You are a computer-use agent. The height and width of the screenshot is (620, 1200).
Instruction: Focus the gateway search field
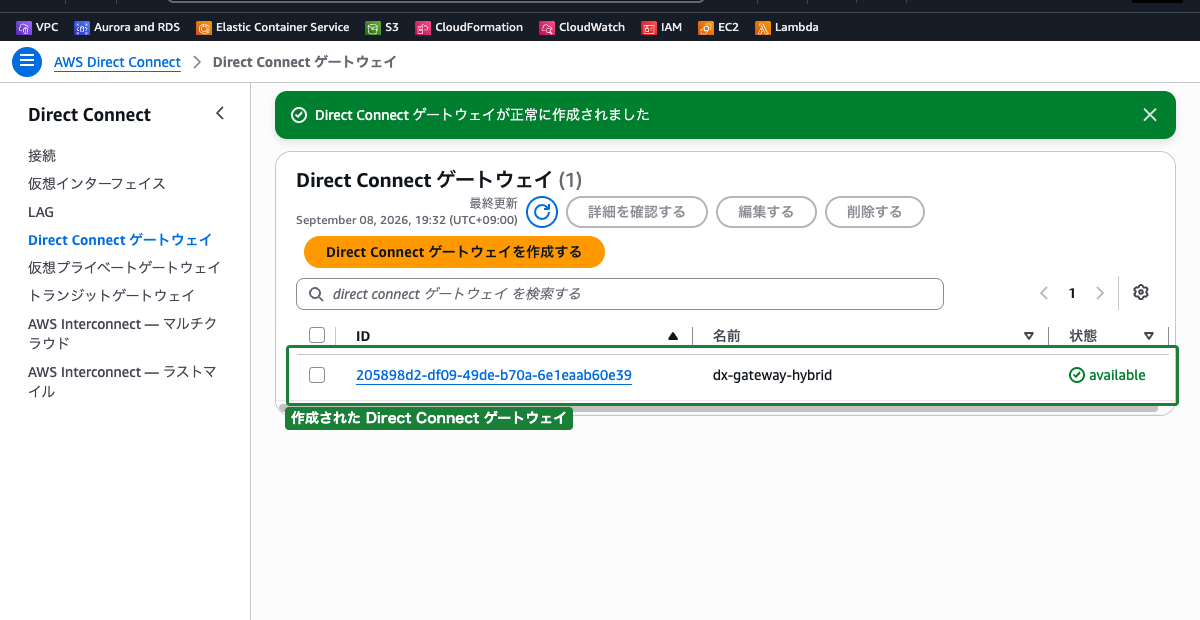(620, 294)
